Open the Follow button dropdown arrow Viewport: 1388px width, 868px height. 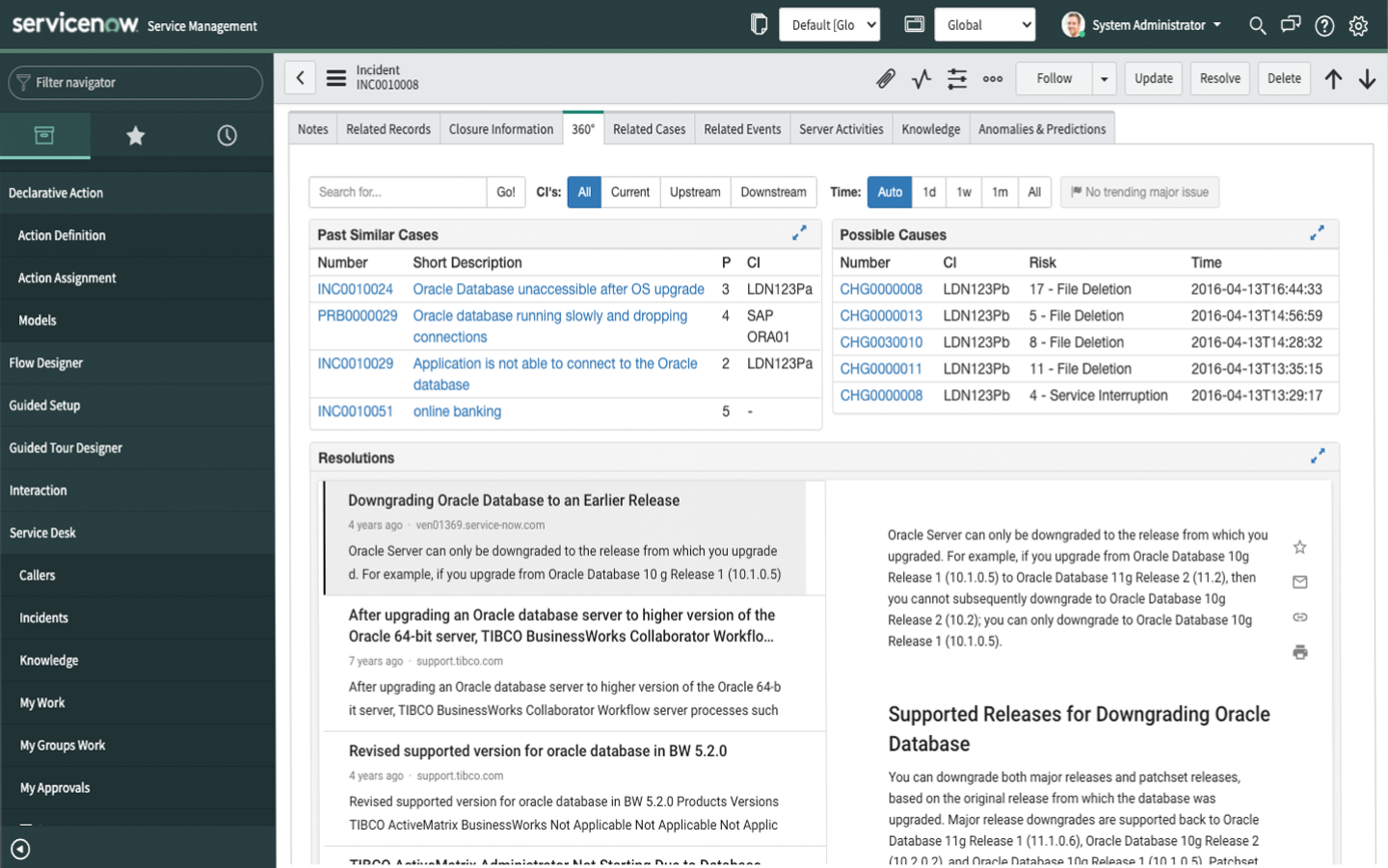pos(1104,79)
